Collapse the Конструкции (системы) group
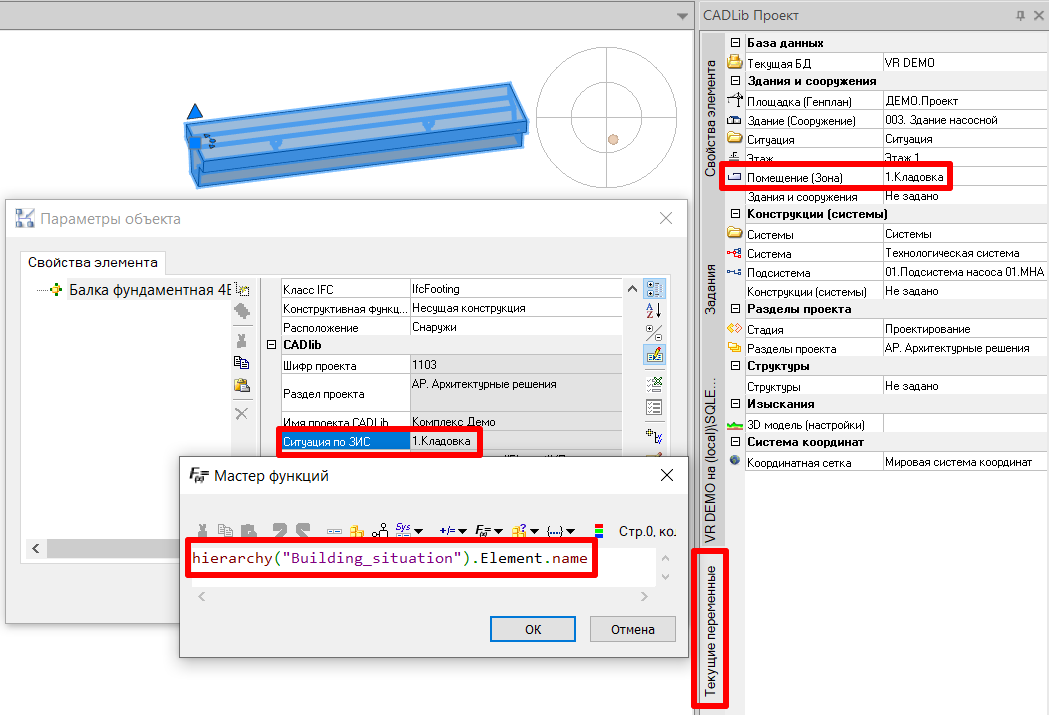This screenshot has height=715, width=1049. 735,214
